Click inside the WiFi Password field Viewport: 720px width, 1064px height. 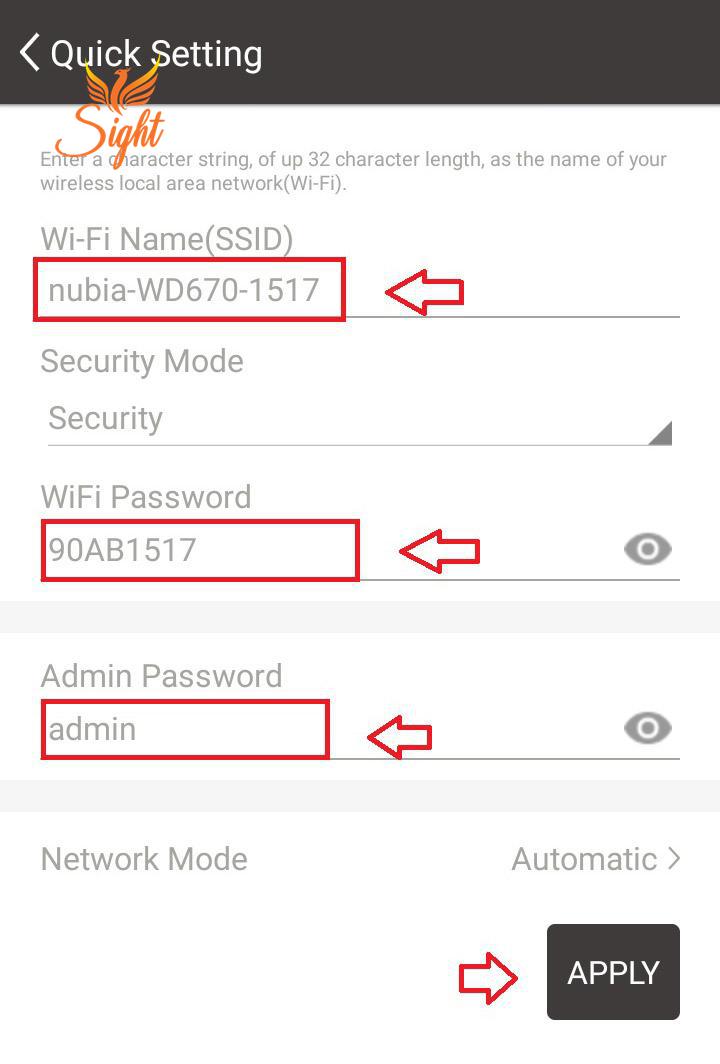200,548
